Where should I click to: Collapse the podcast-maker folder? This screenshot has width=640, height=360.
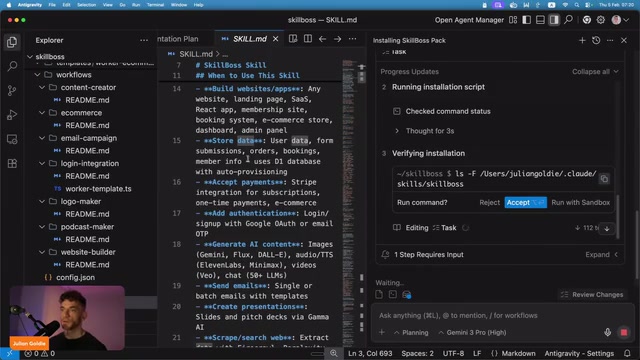[x=42, y=227]
